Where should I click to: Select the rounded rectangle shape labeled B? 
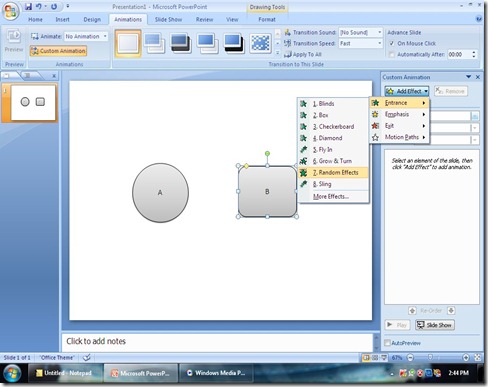[267, 192]
